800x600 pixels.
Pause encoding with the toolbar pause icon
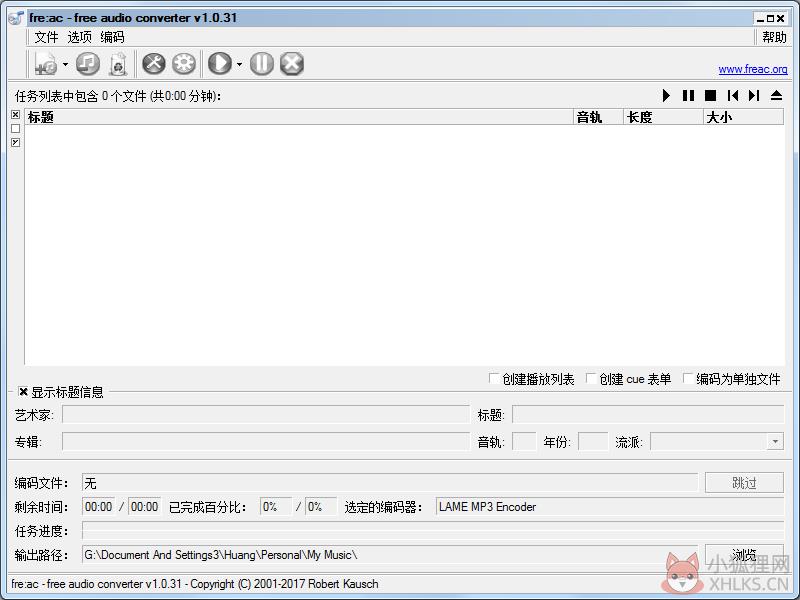(262, 64)
